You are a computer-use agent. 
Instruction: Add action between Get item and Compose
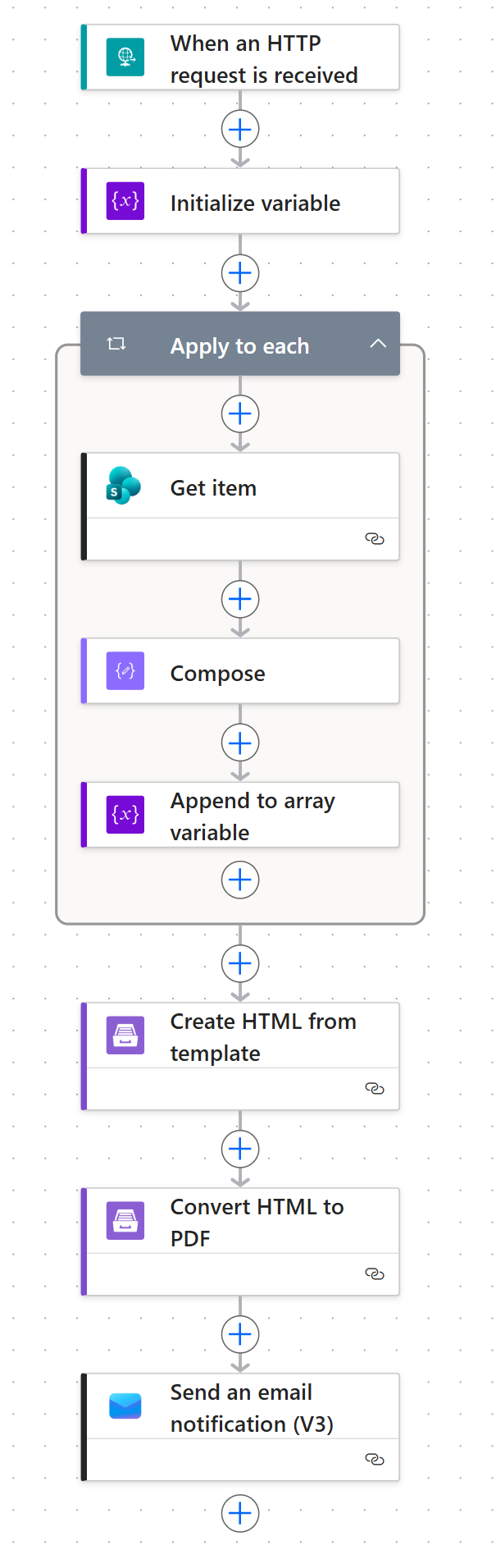click(240, 600)
